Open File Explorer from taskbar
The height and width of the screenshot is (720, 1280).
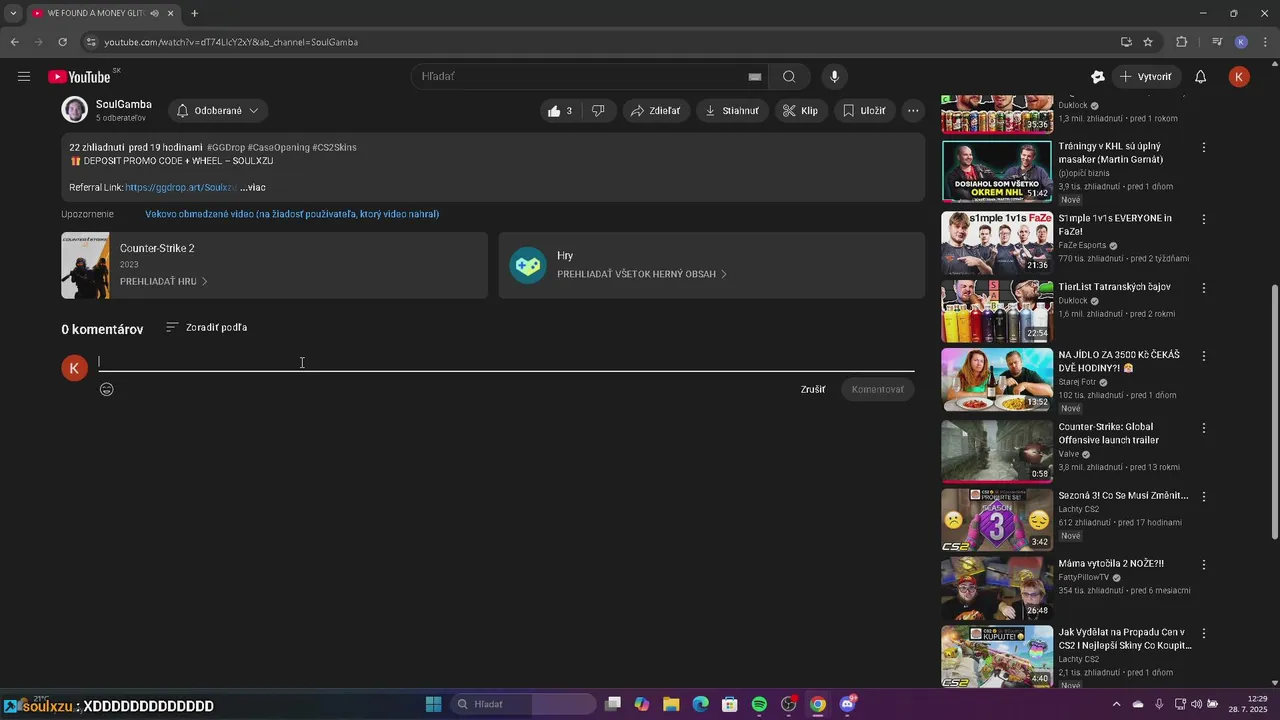(x=671, y=704)
